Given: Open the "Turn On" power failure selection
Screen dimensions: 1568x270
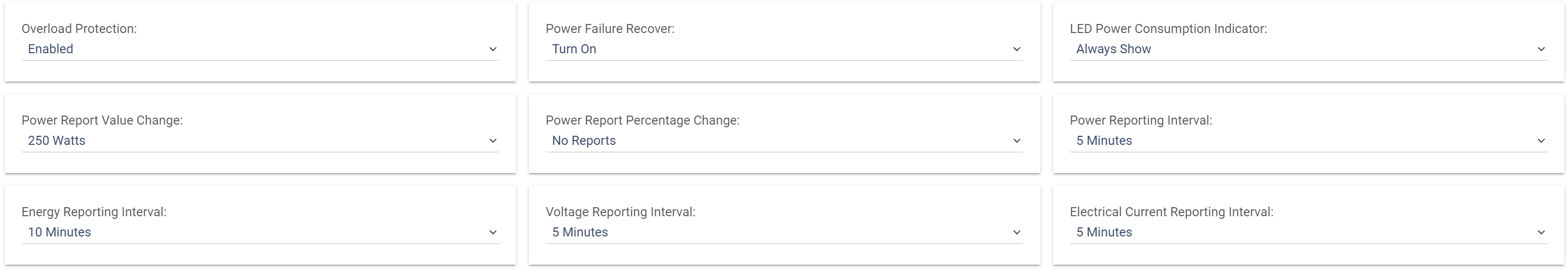Looking at the screenshot, I should [574, 50].
